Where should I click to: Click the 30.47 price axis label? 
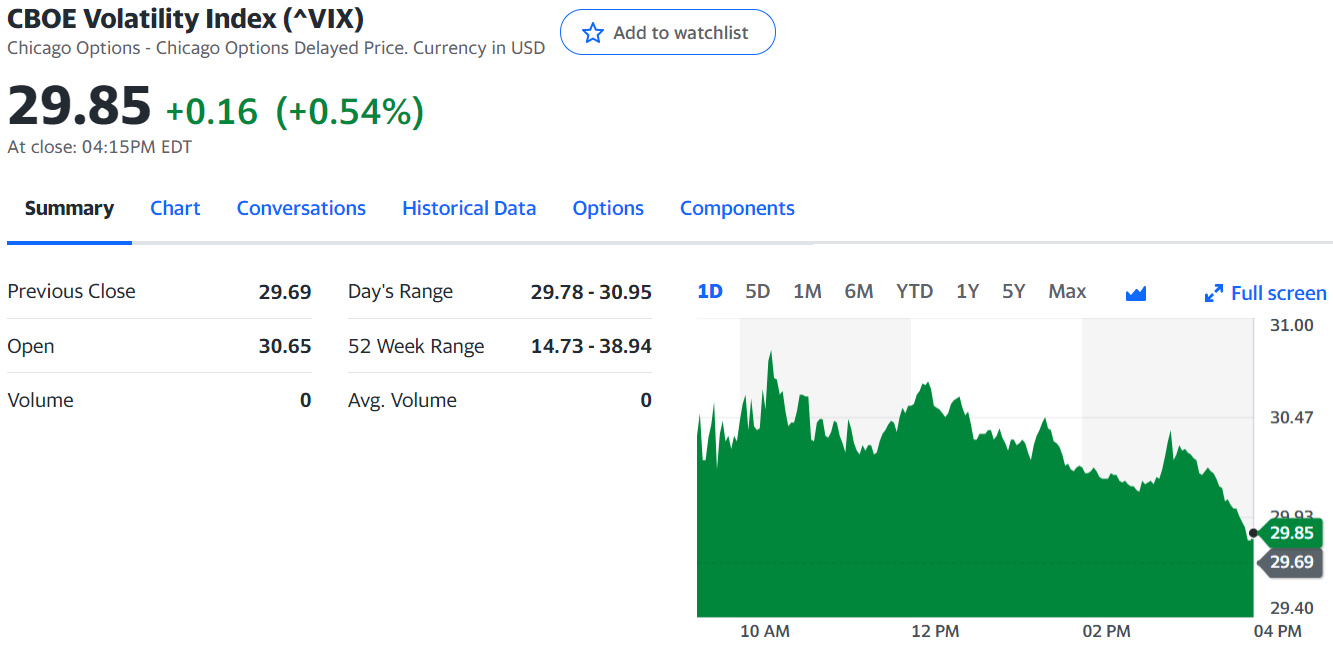tap(1292, 417)
